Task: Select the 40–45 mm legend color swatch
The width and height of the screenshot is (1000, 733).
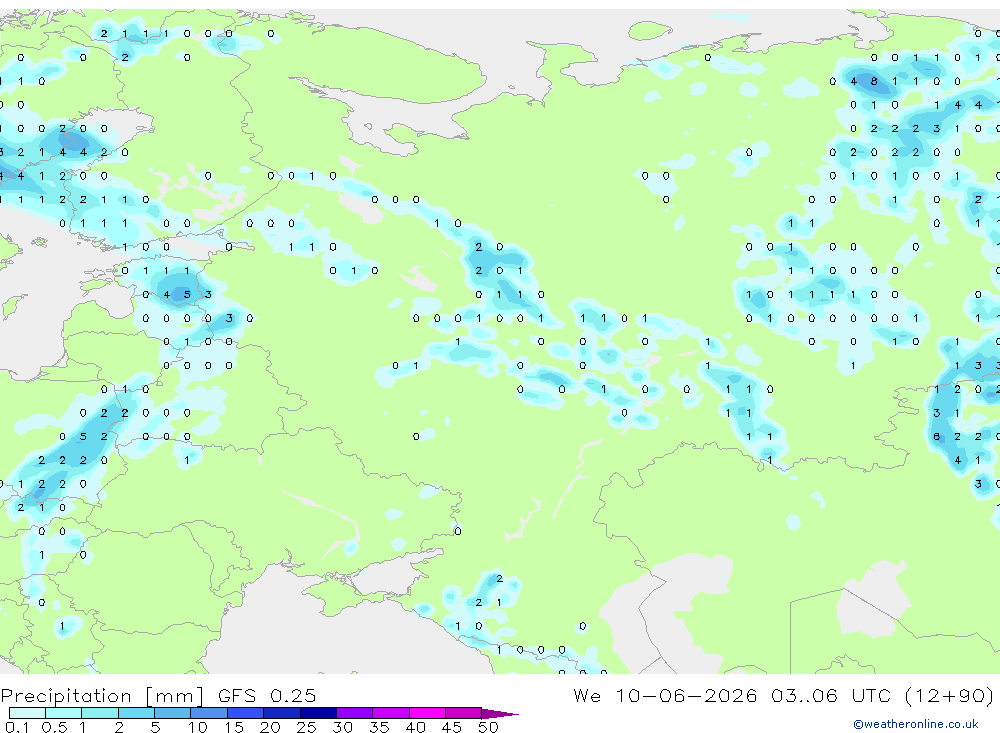Action: click(427, 713)
